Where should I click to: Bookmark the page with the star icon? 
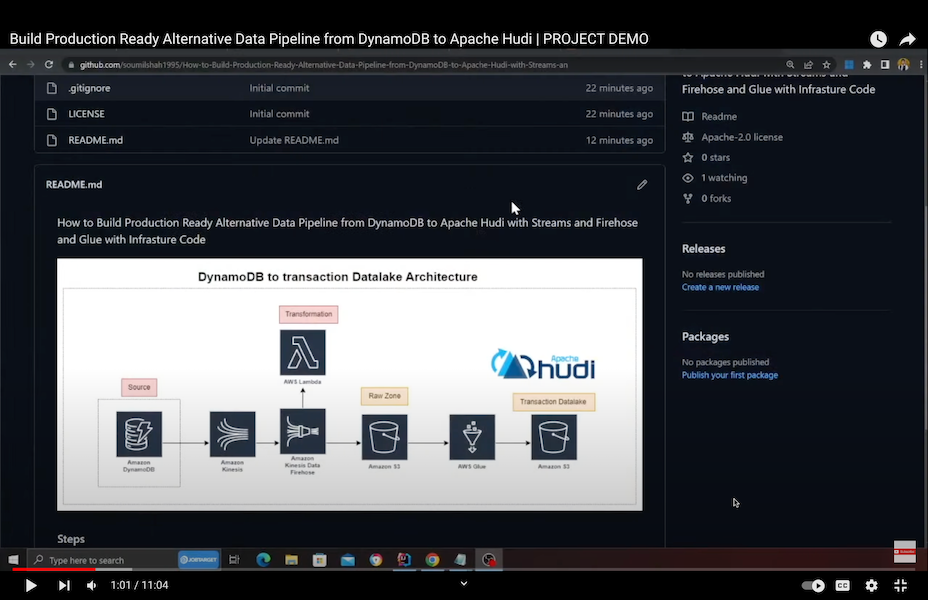(x=826, y=65)
